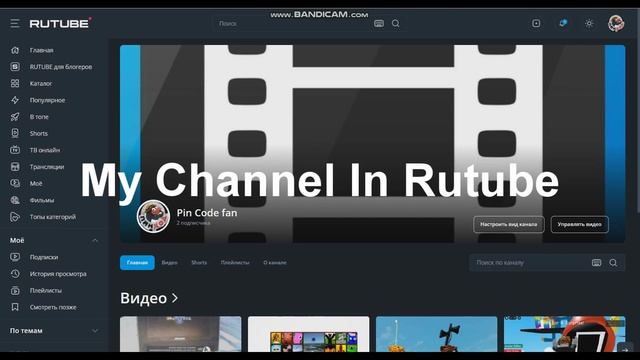
Task: Click magnifier icon in channel search
Action: (x=613, y=263)
